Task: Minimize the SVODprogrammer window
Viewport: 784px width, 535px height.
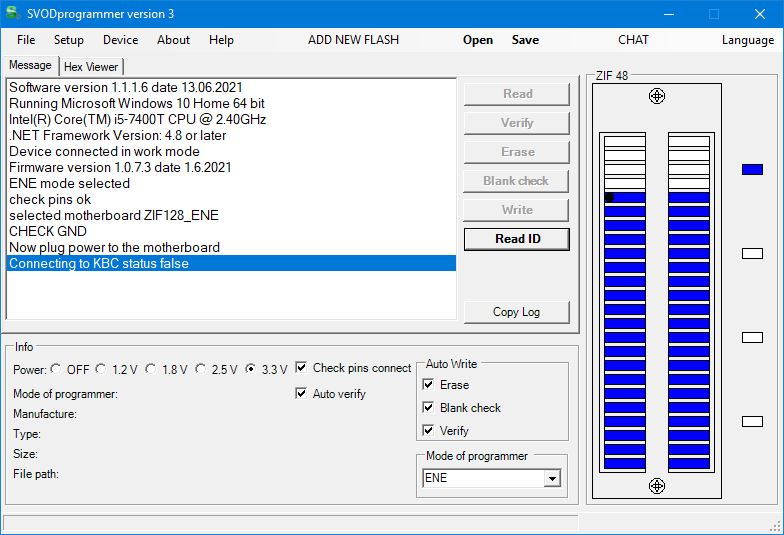Action: 668,14
